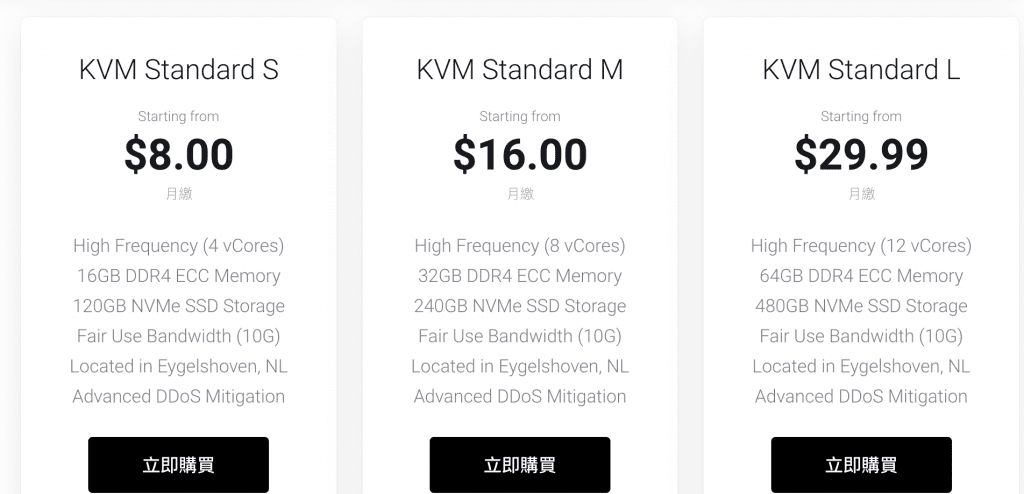Select the KVM Standard M plan title

[x=520, y=69]
